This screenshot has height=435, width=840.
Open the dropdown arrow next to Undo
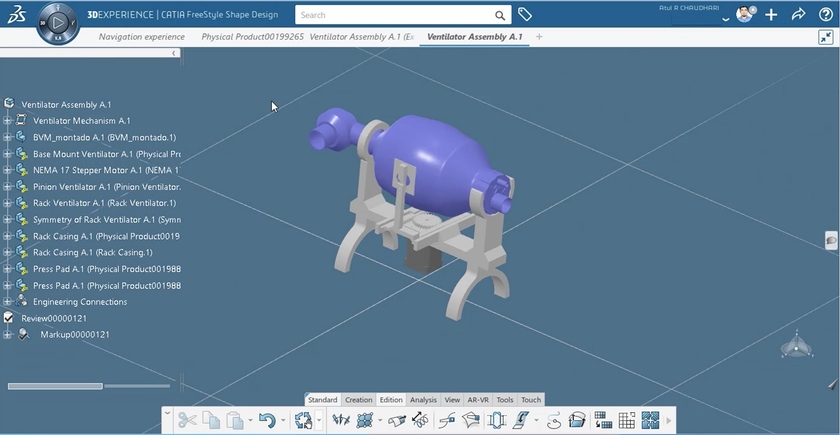pos(283,421)
